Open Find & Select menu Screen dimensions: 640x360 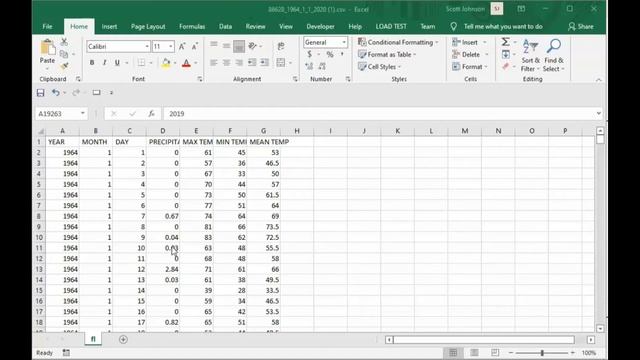pos(554,56)
